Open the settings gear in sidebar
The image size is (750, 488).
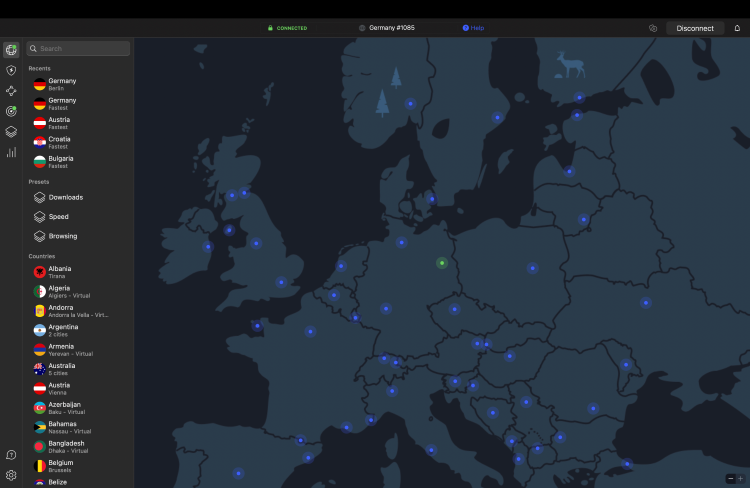click(11, 475)
